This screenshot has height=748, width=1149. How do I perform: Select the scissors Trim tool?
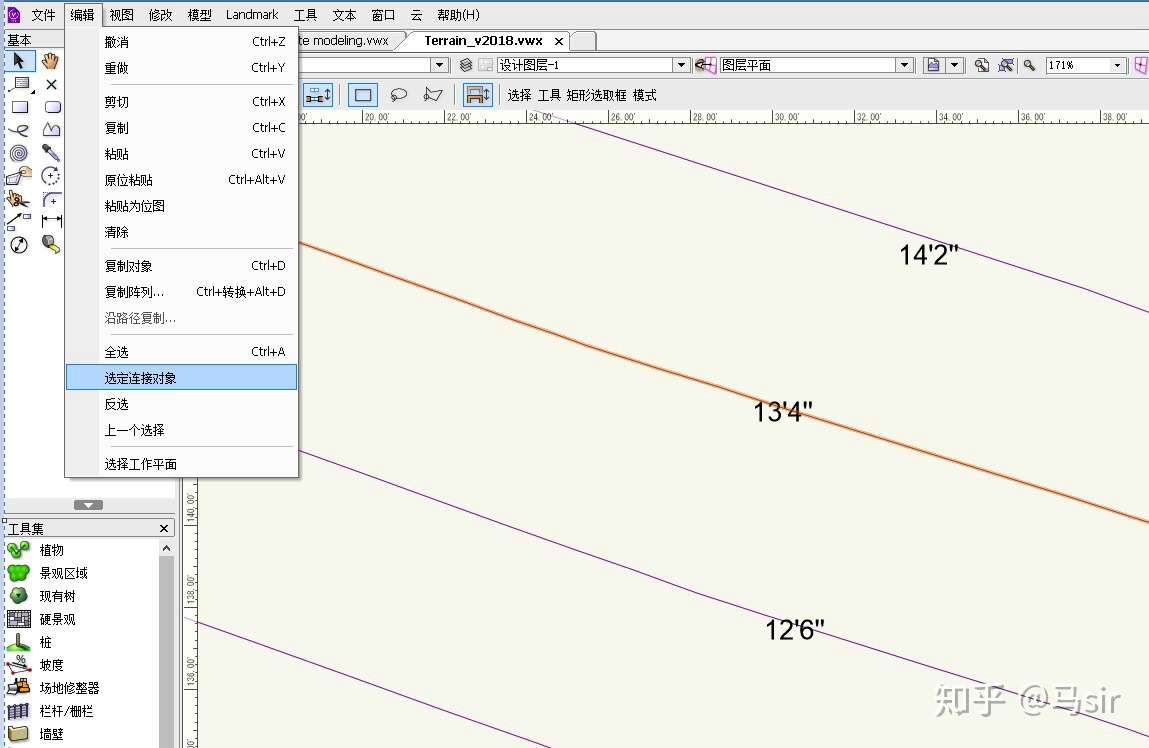18,199
